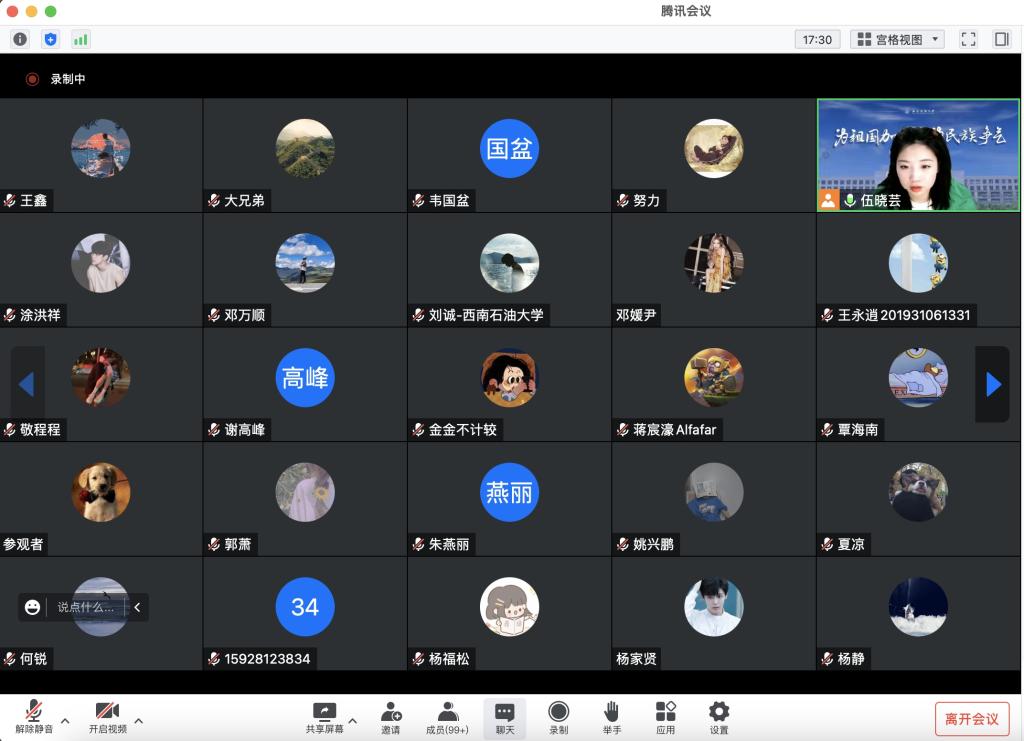
Task: Enter full screen mode
Action: pyautogui.click(x=967, y=39)
